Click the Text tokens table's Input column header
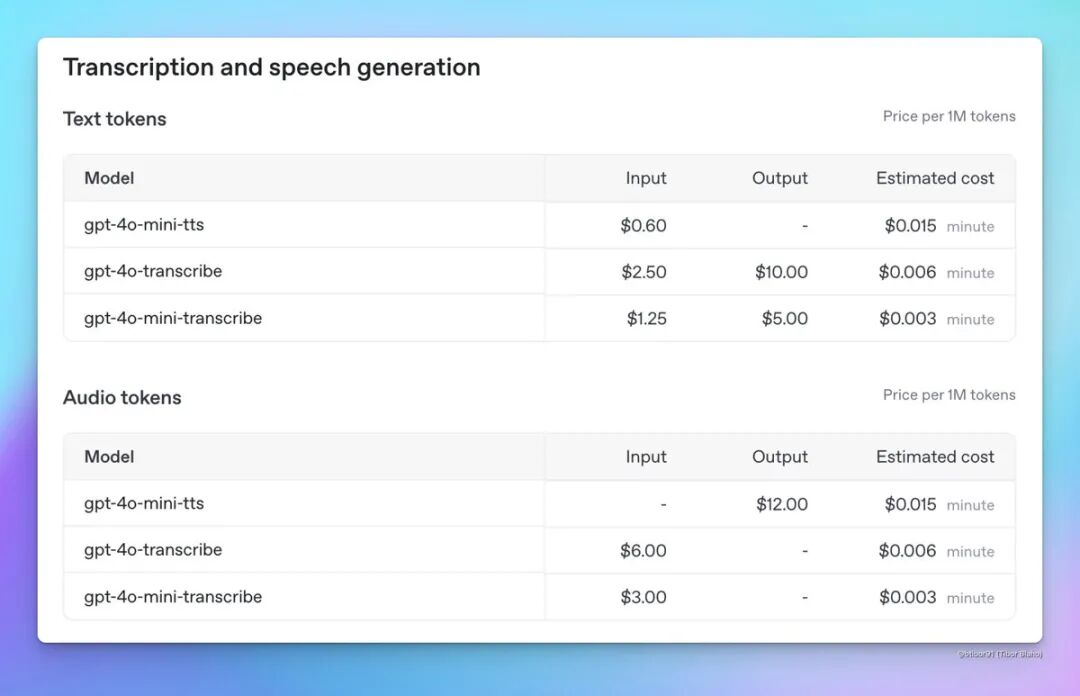Screen dimensions: 1080x696 coord(646,179)
